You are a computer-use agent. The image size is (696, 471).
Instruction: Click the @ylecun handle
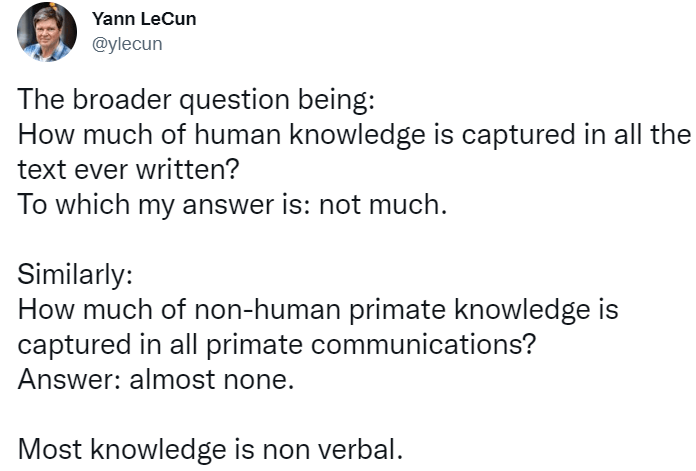click(x=126, y=43)
